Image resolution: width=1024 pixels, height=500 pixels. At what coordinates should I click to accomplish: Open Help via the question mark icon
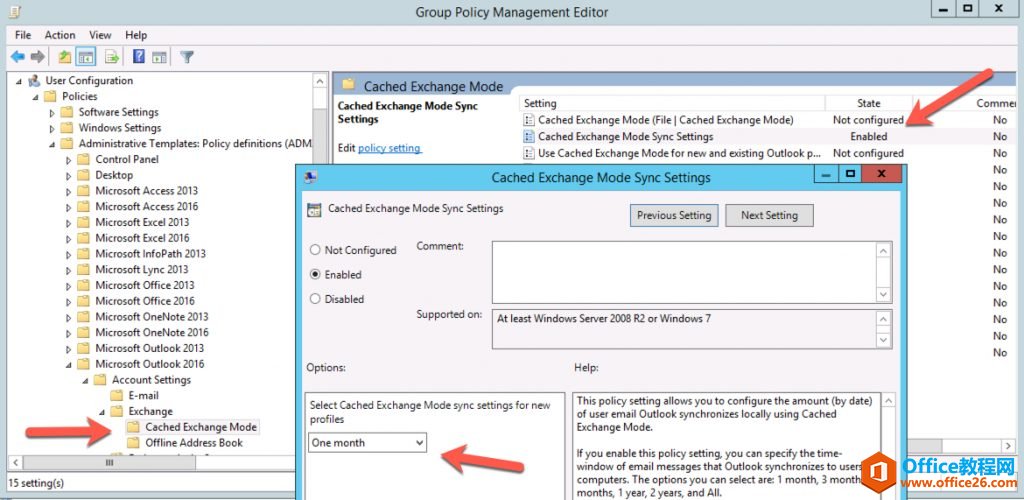[139, 56]
